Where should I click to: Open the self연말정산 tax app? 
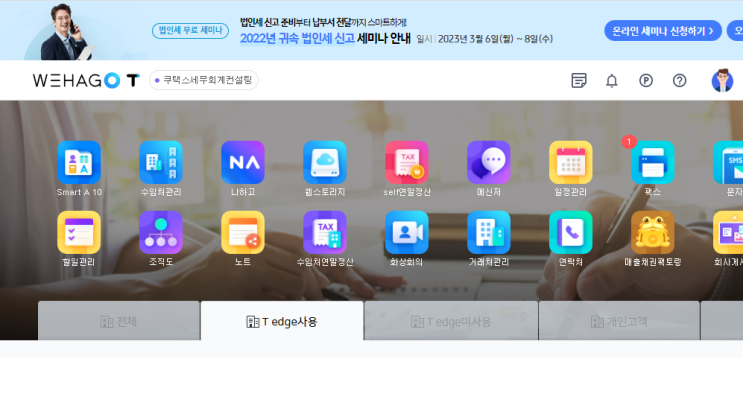pos(407,162)
